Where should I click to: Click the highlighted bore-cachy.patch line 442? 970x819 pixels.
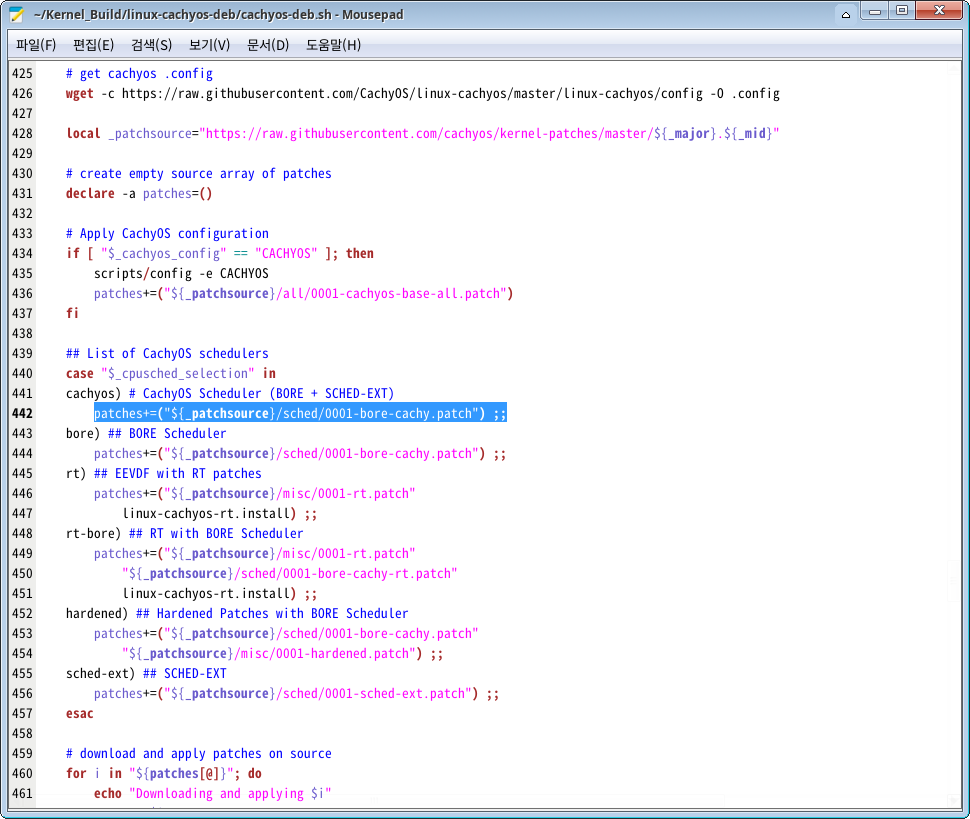300,413
